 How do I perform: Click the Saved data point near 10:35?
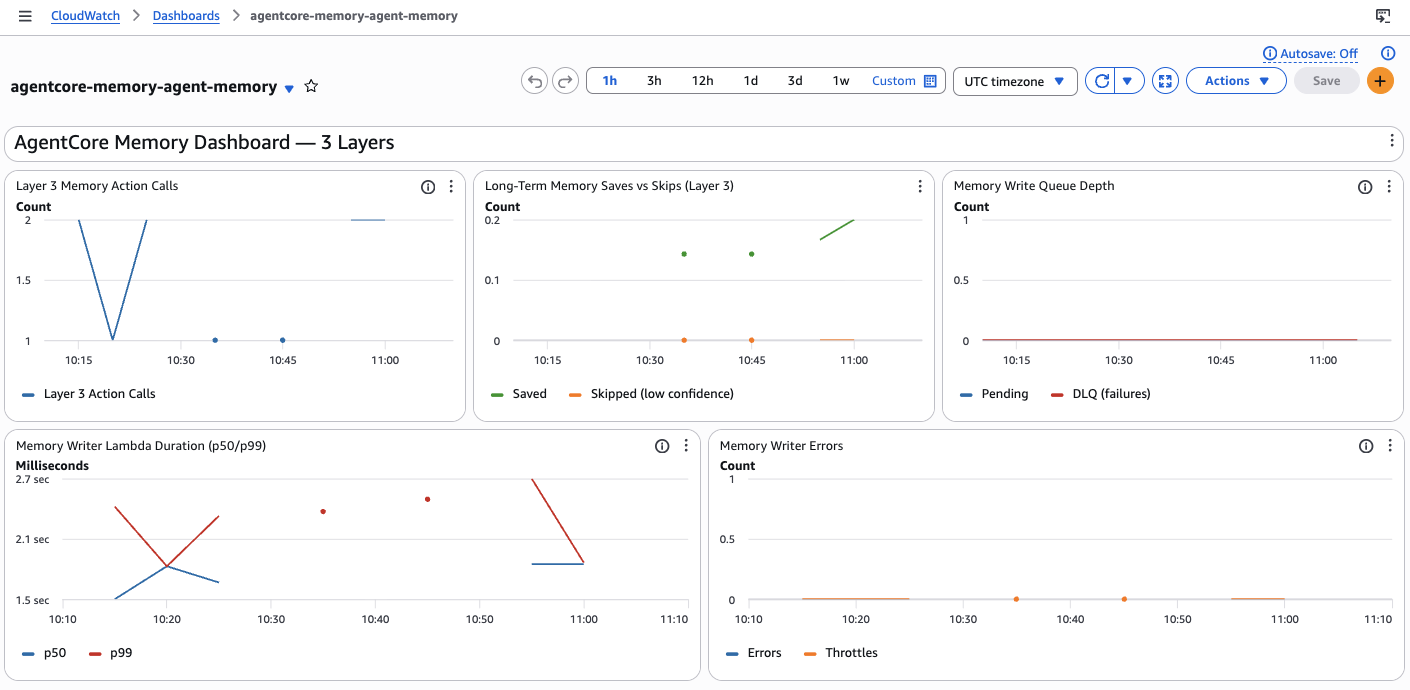pos(684,254)
